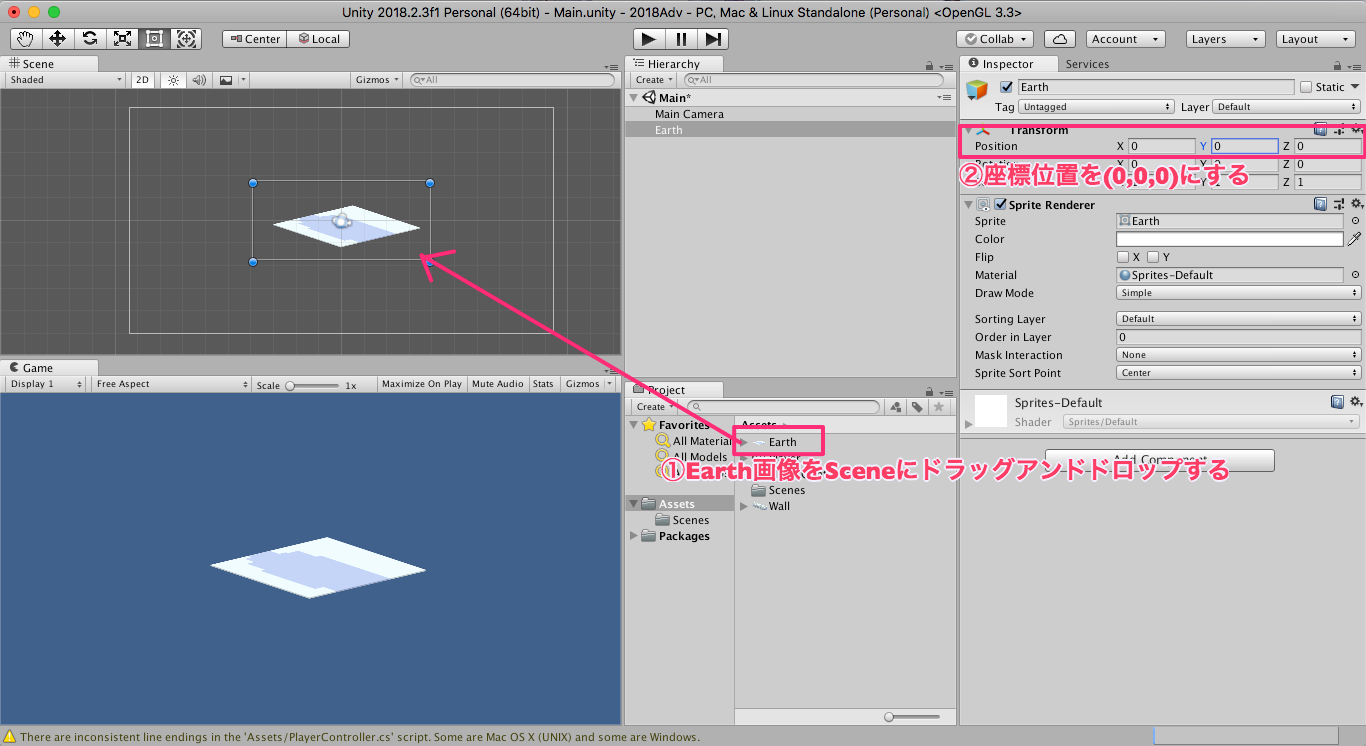Screen dimensions: 1366x746
Task: Open the Free Aspect dropdown
Action: tap(171, 384)
